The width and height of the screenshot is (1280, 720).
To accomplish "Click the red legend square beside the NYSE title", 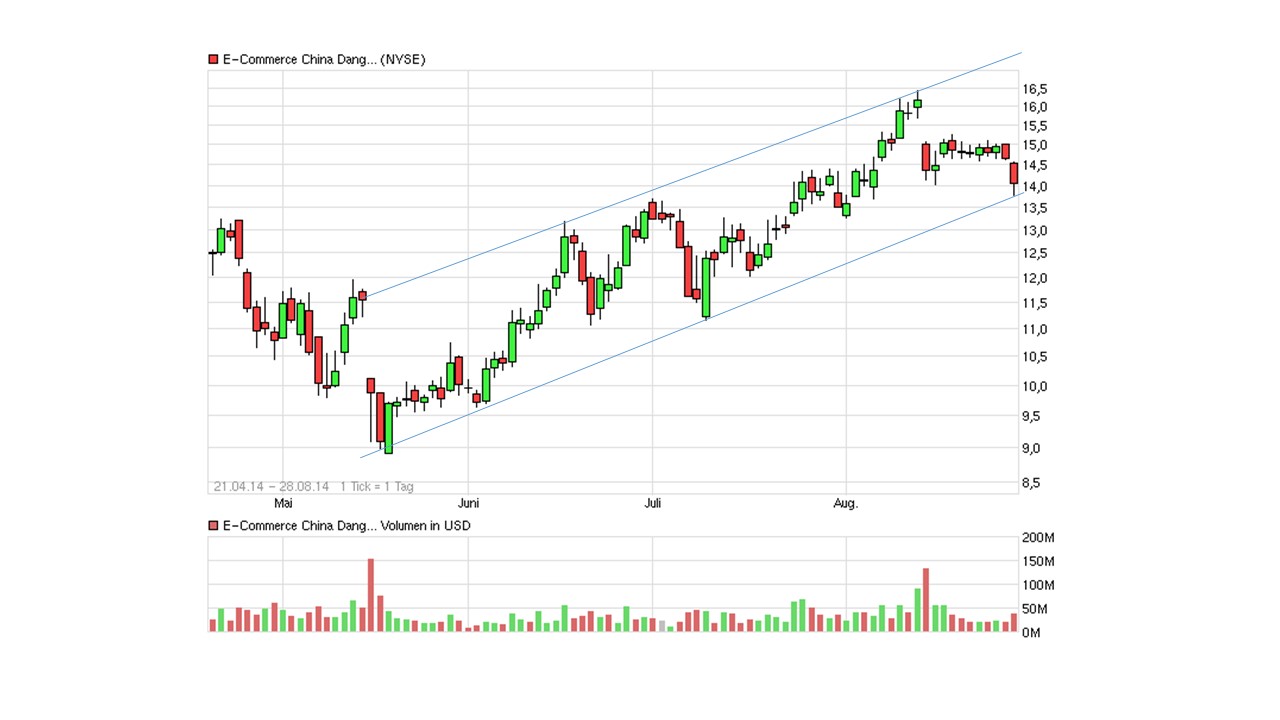I will click(x=213, y=60).
